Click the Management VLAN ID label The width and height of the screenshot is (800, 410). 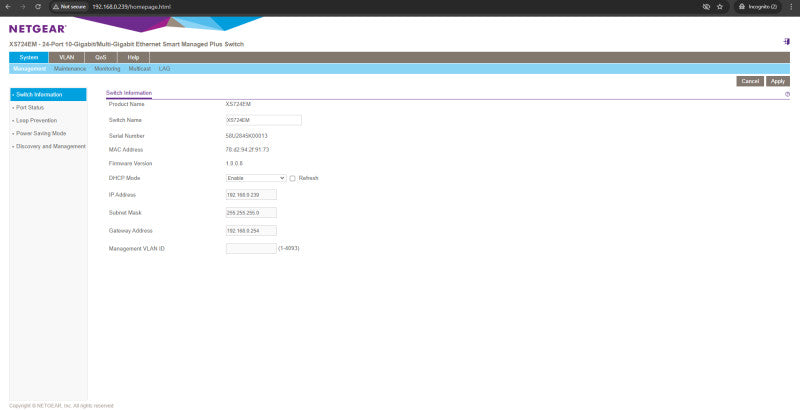pyautogui.click(x=137, y=249)
